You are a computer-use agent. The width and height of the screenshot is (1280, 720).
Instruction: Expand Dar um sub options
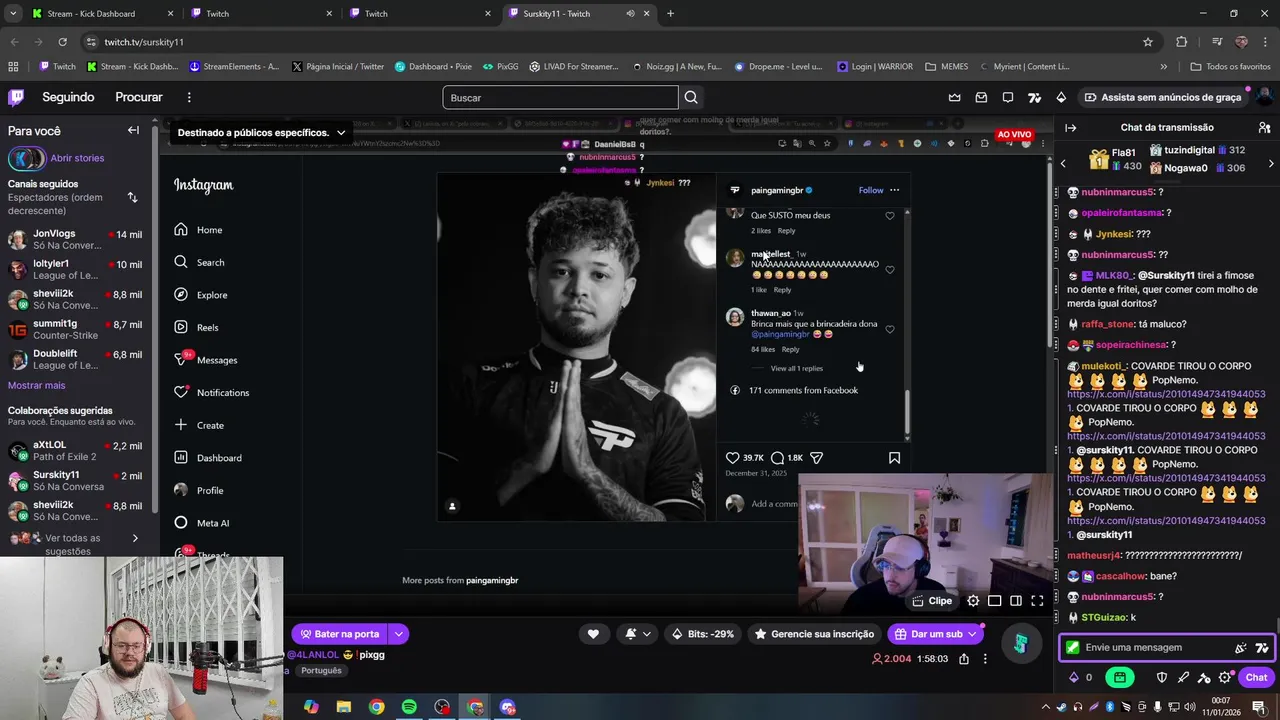coord(974,633)
